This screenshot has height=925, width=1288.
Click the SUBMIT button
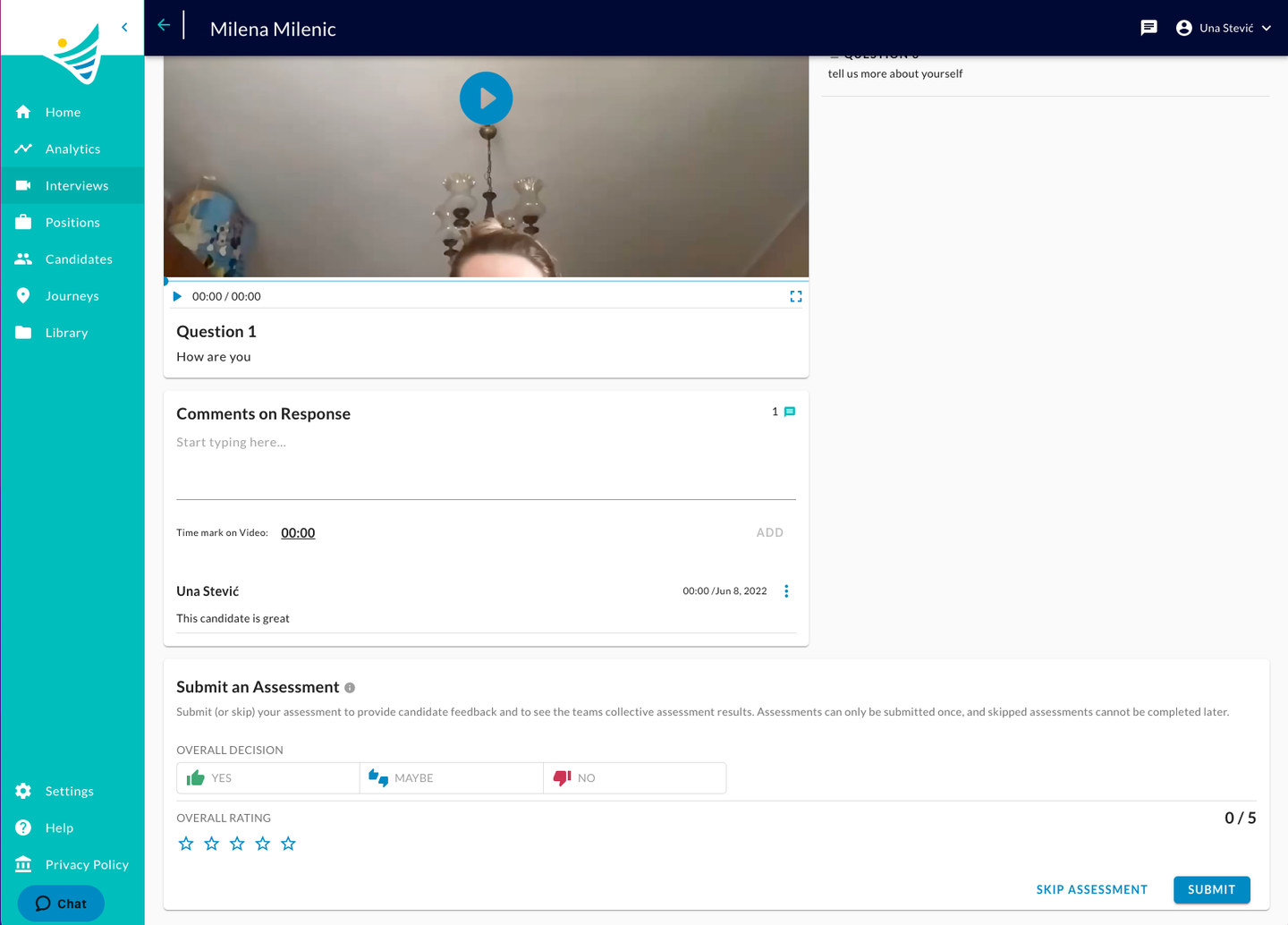pyautogui.click(x=1212, y=889)
